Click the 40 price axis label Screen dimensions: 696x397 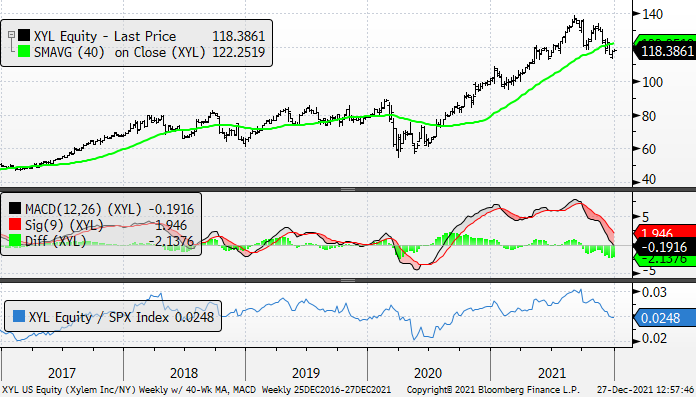(x=650, y=179)
